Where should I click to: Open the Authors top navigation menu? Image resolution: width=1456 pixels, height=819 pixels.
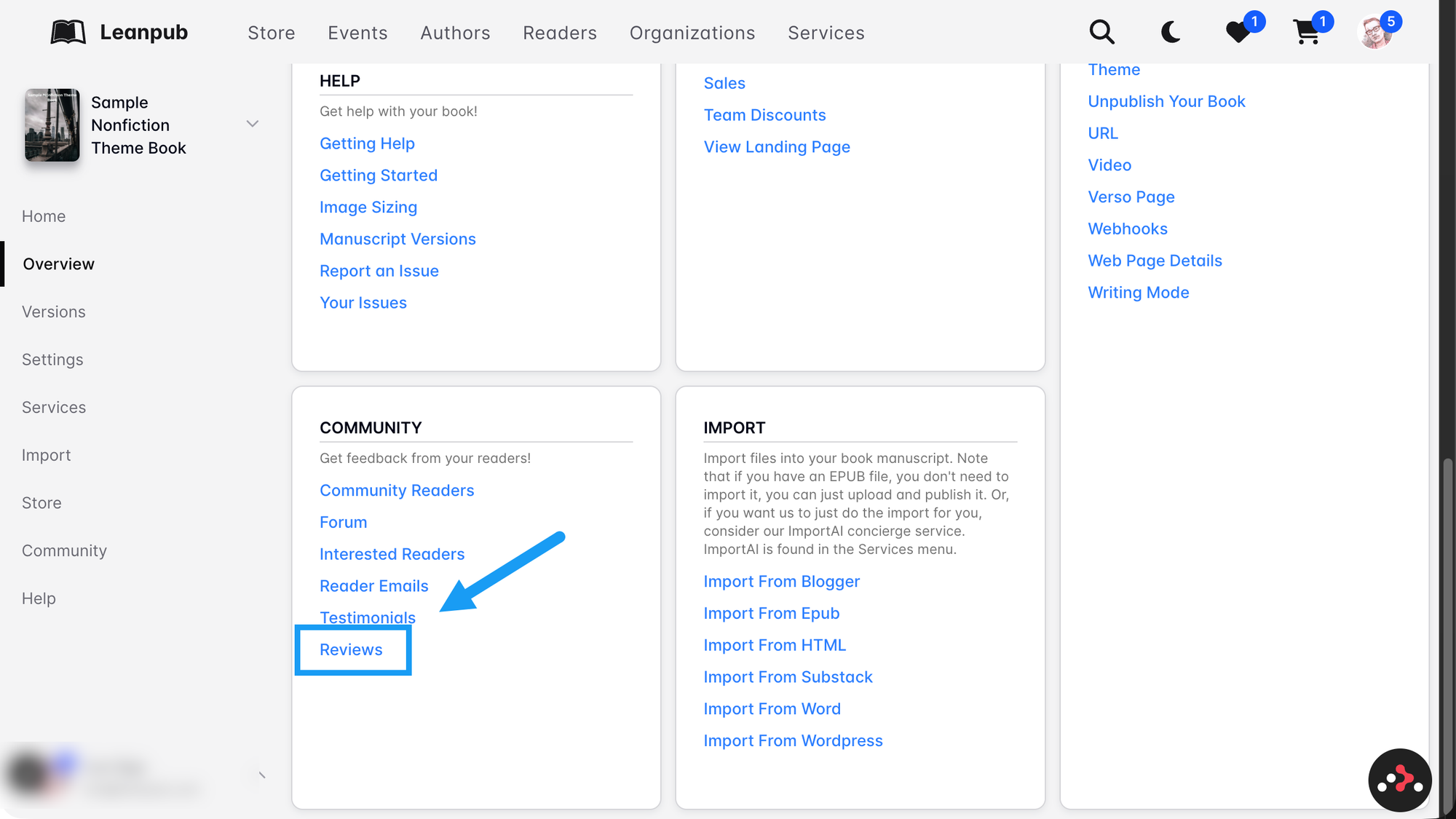(455, 33)
